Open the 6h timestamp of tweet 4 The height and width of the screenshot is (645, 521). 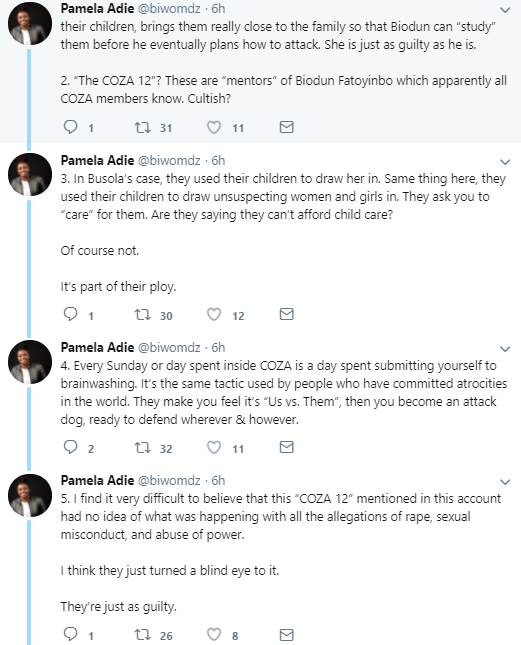click(x=218, y=348)
